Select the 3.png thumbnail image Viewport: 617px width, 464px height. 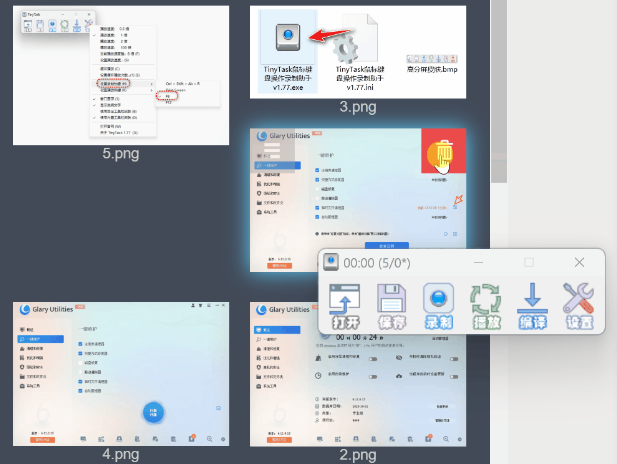click(357, 52)
